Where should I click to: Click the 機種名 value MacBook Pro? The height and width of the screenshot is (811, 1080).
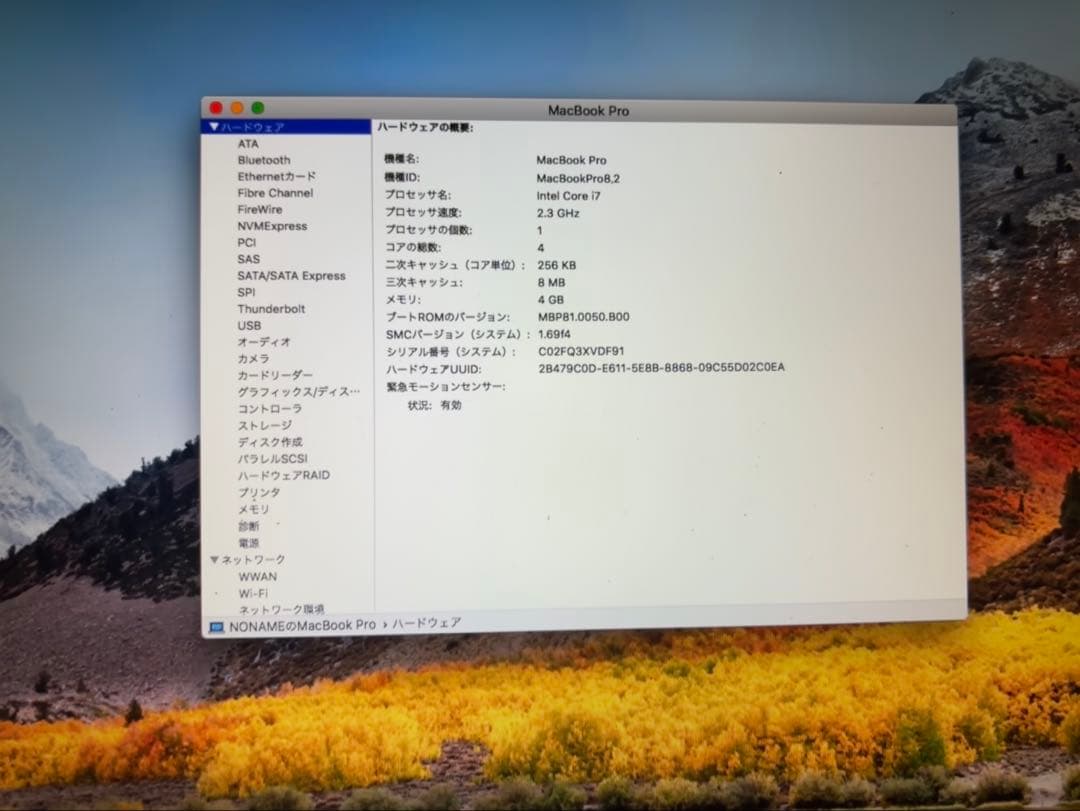[571, 160]
